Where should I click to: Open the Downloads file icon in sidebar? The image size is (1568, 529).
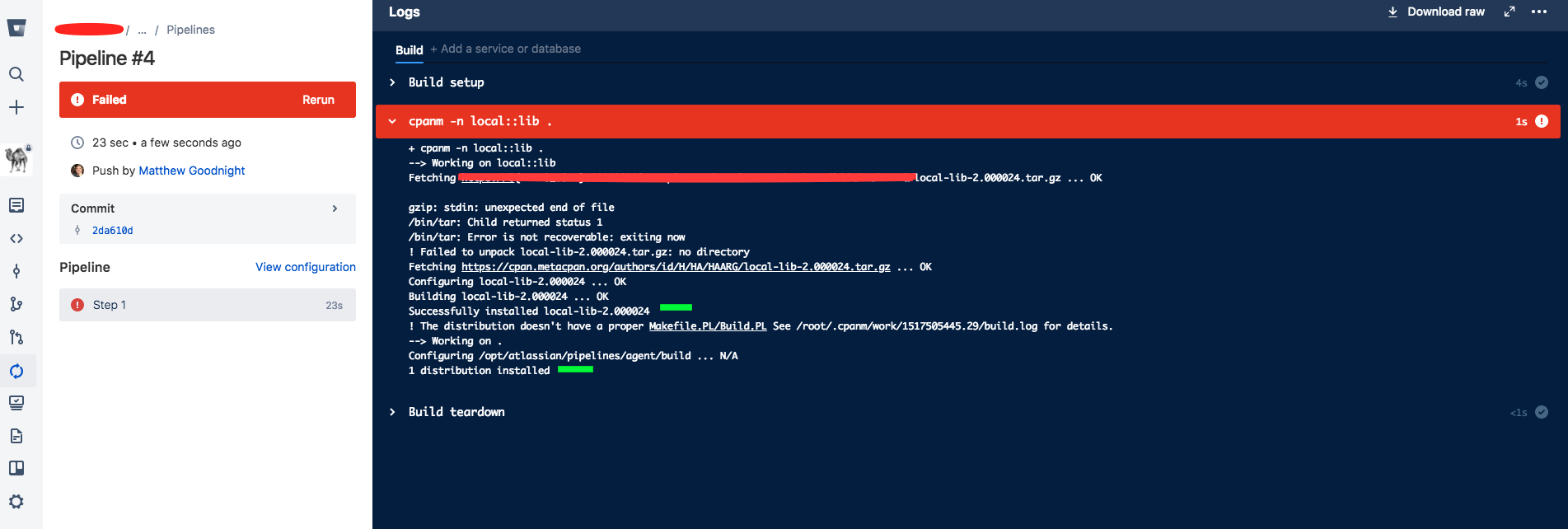click(16, 436)
